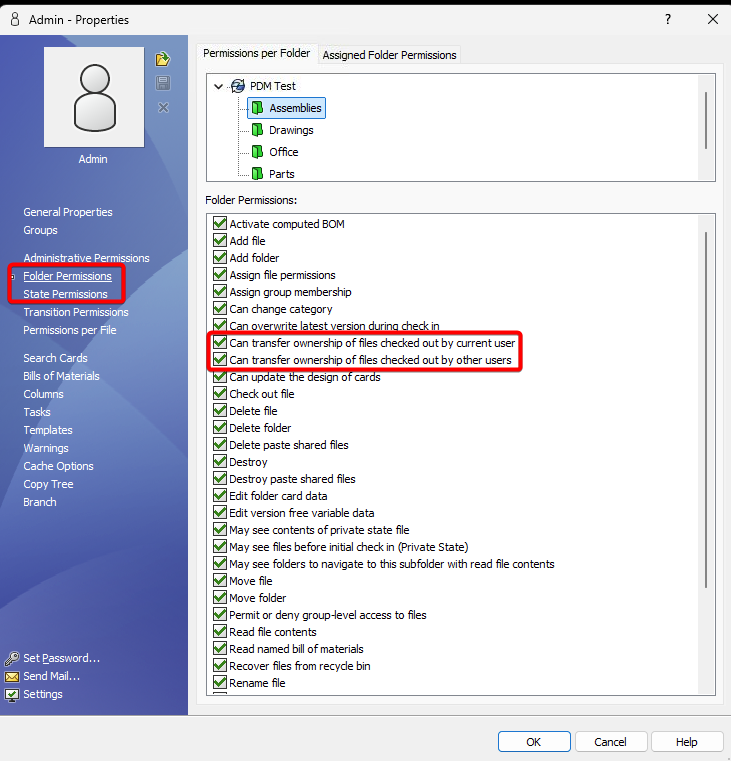Click the Office green folder icon
The width and height of the screenshot is (731, 761).
pyautogui.click(x=257, y=152)
